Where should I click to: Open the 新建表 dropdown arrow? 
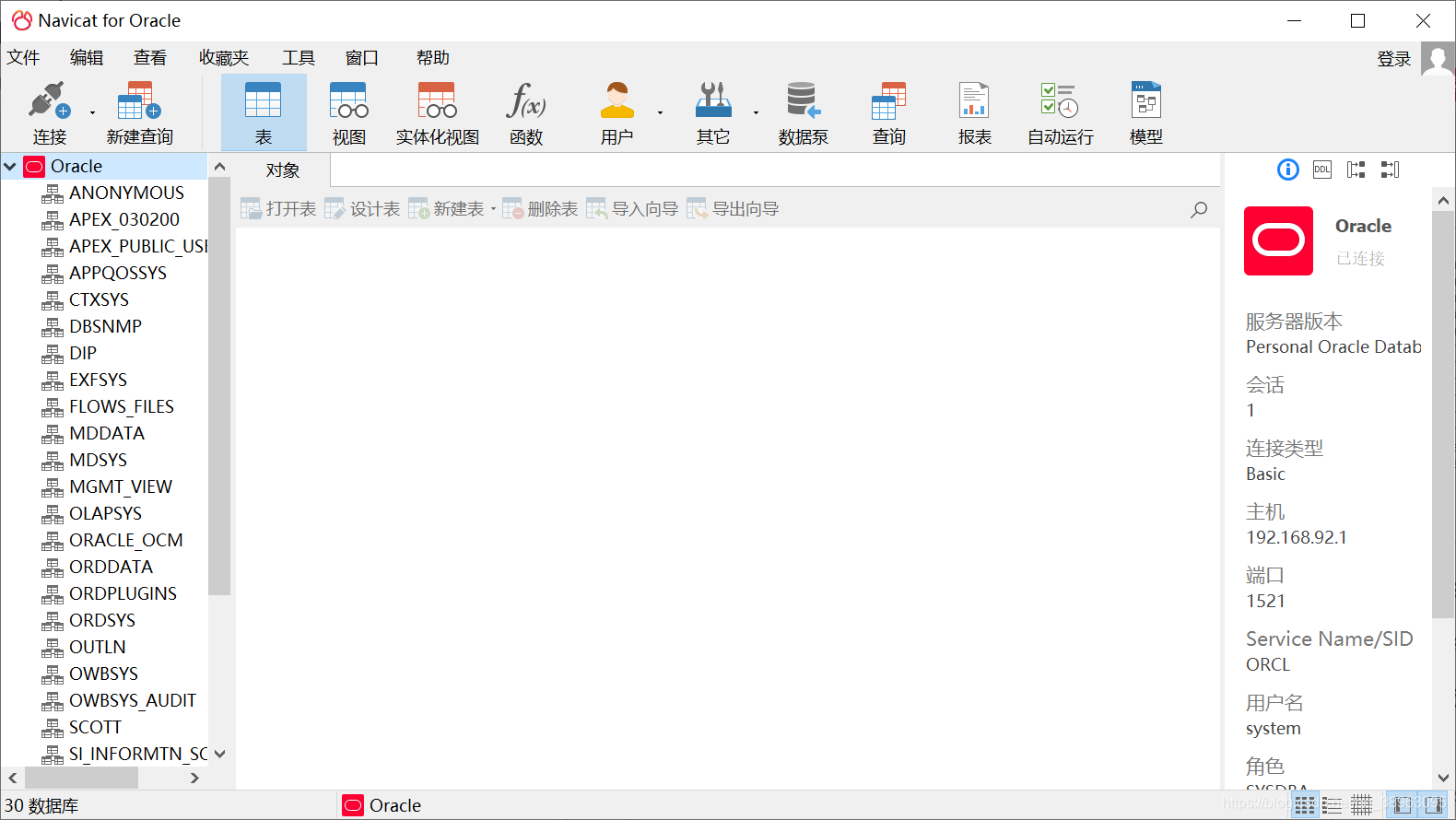point(493,209)
